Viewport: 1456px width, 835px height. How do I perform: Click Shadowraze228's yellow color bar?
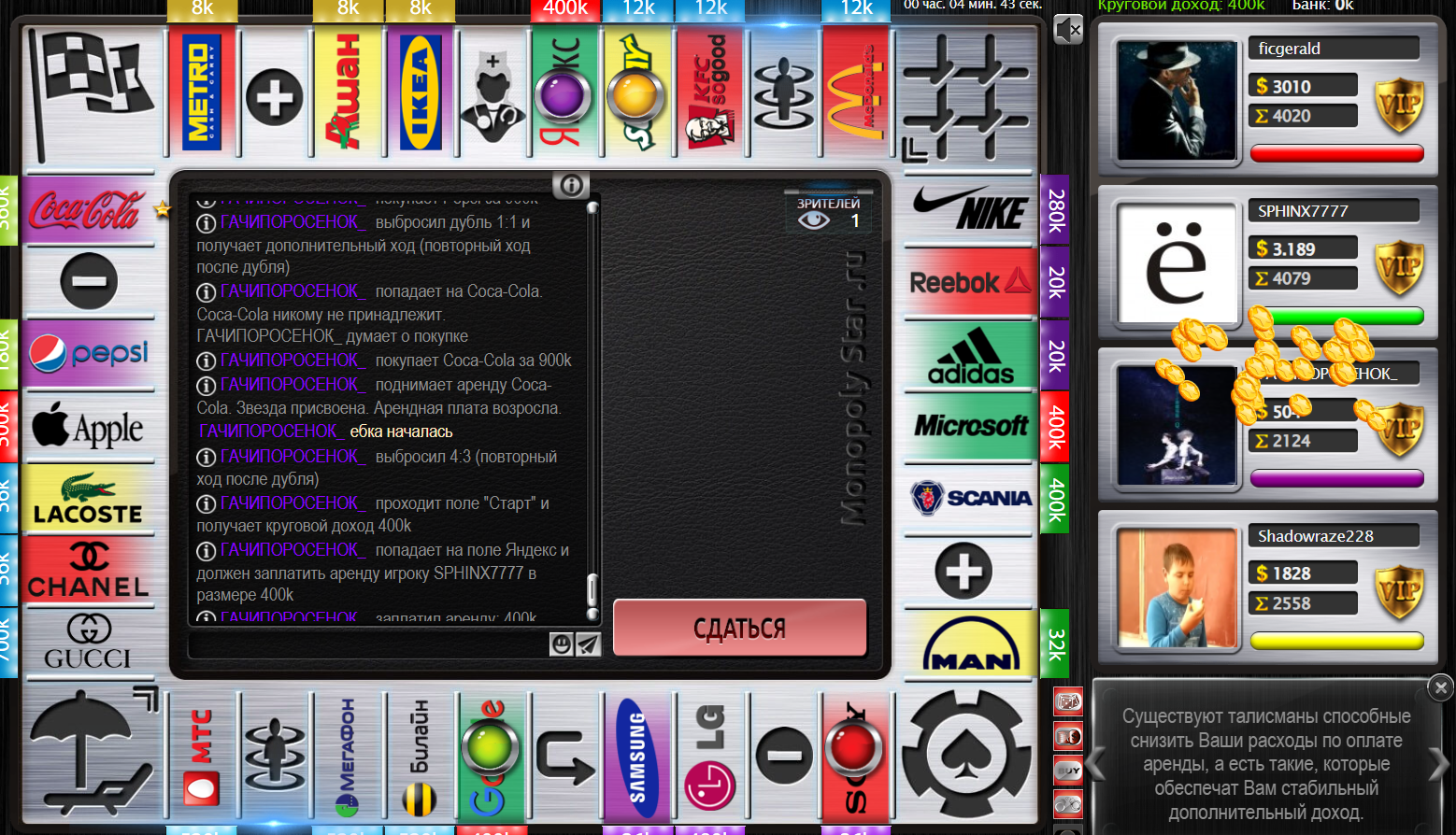point(1336,641)
